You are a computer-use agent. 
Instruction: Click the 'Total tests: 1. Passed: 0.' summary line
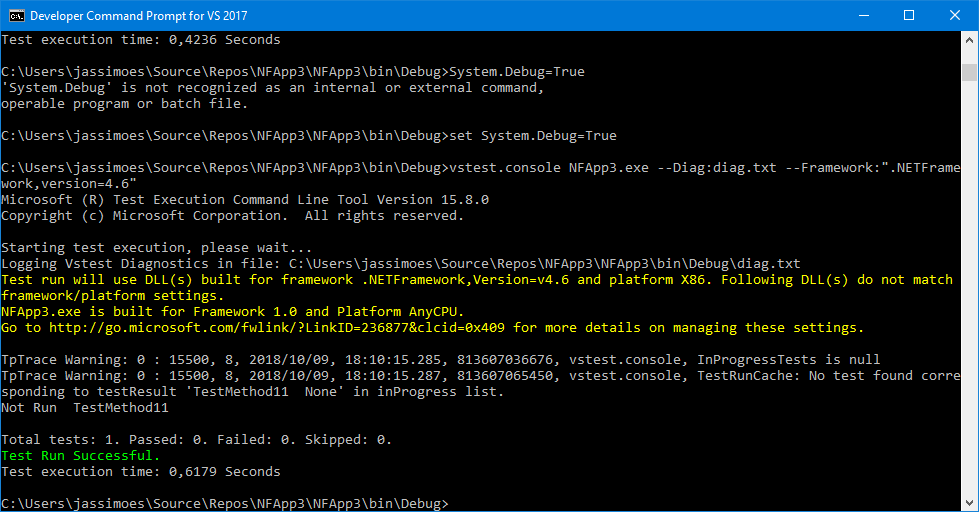(197, 440)
